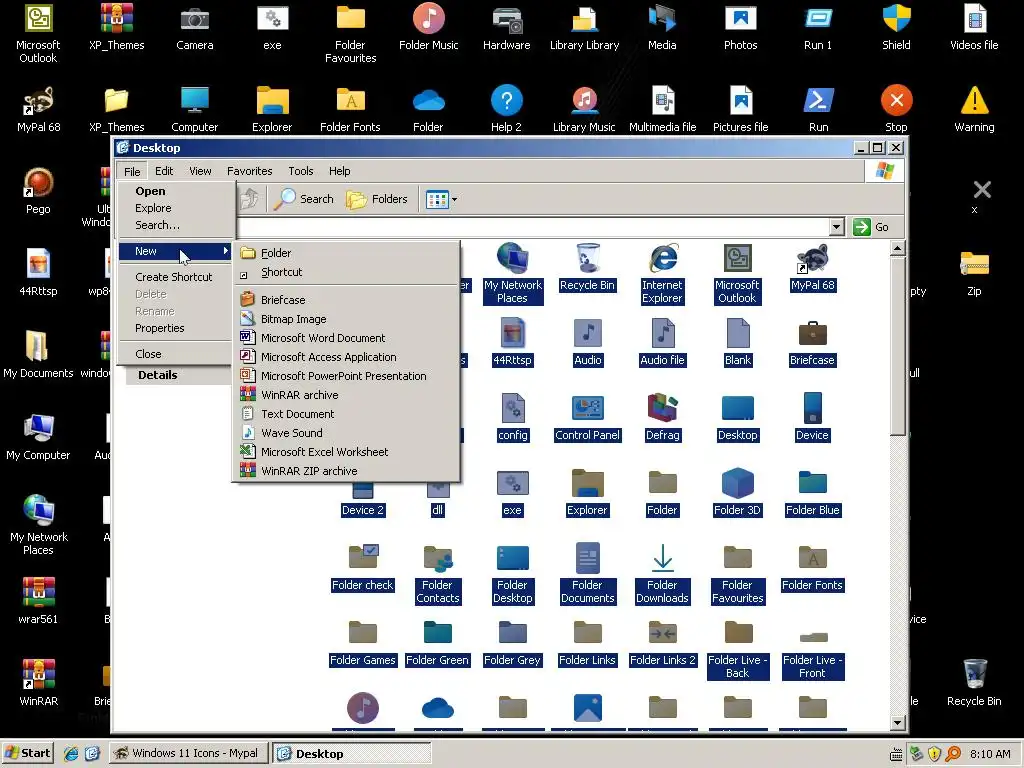Click the WinRAR desktop shortcut
Viewport: 1024px width, 768px height.
click(x=39, y=683)
